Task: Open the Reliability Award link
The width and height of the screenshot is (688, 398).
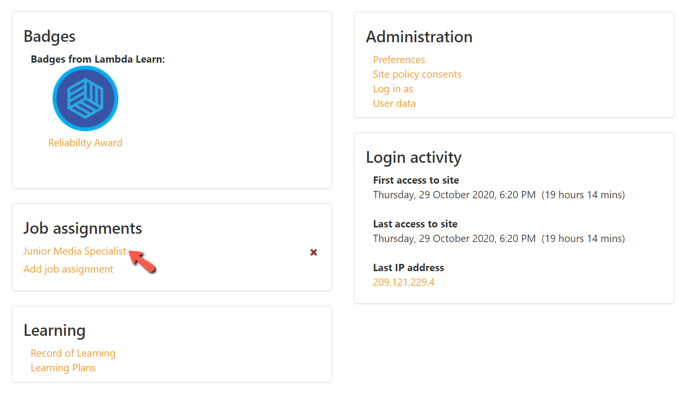Action: pos(85,143)
